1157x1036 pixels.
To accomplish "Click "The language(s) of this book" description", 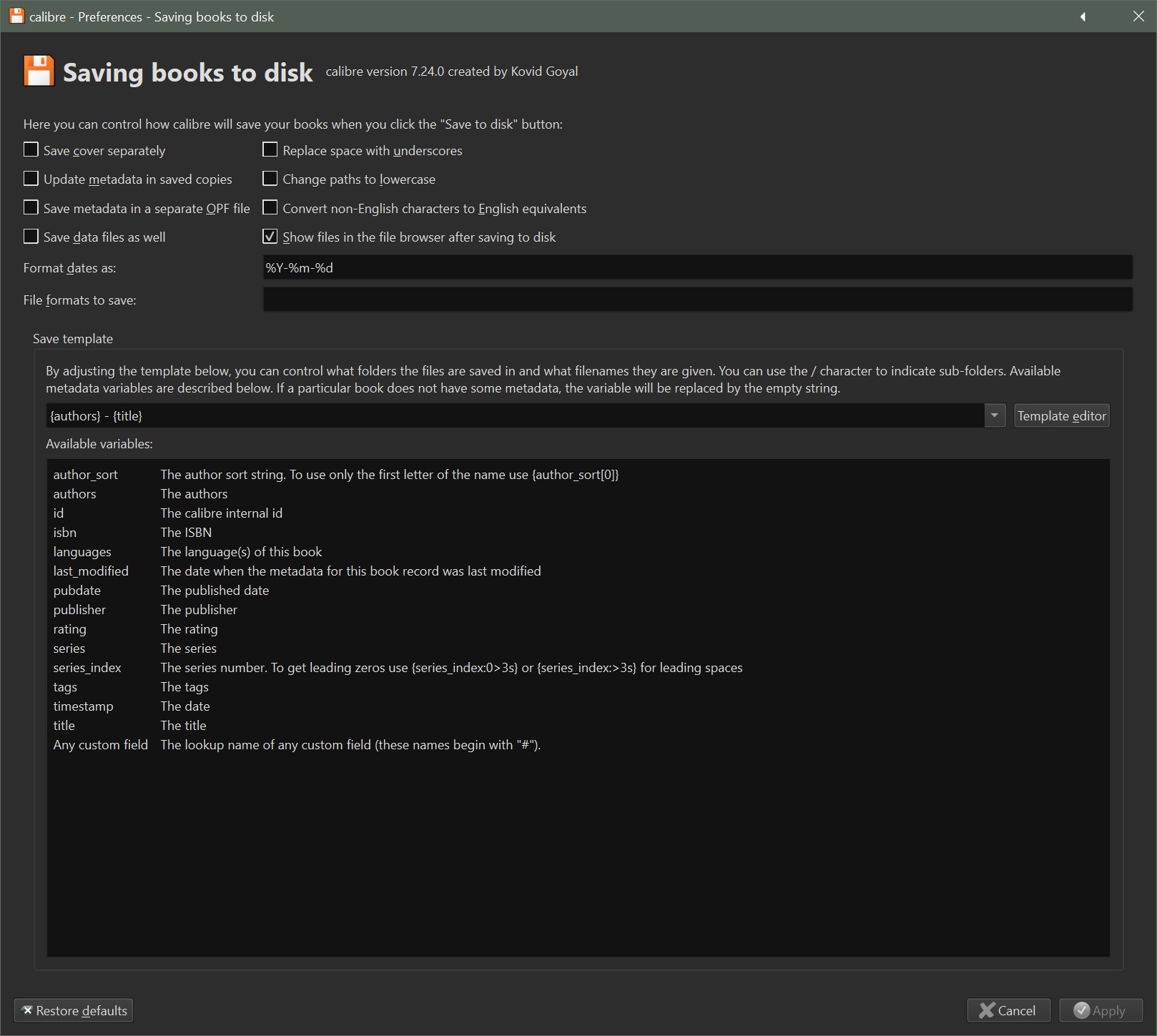I will [x=242, y=552].
